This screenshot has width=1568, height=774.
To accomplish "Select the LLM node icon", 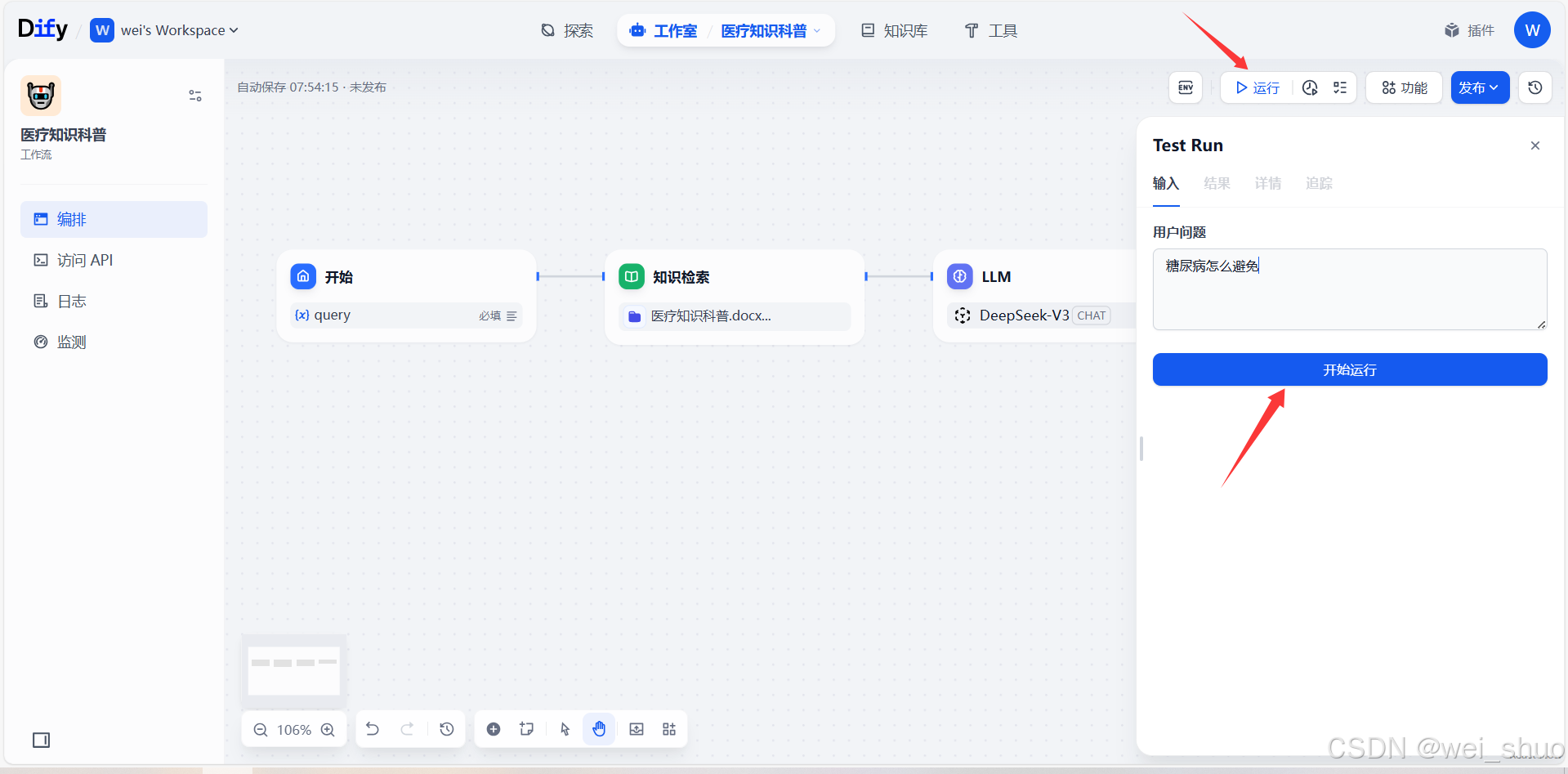I will click(x=960, y=276).
